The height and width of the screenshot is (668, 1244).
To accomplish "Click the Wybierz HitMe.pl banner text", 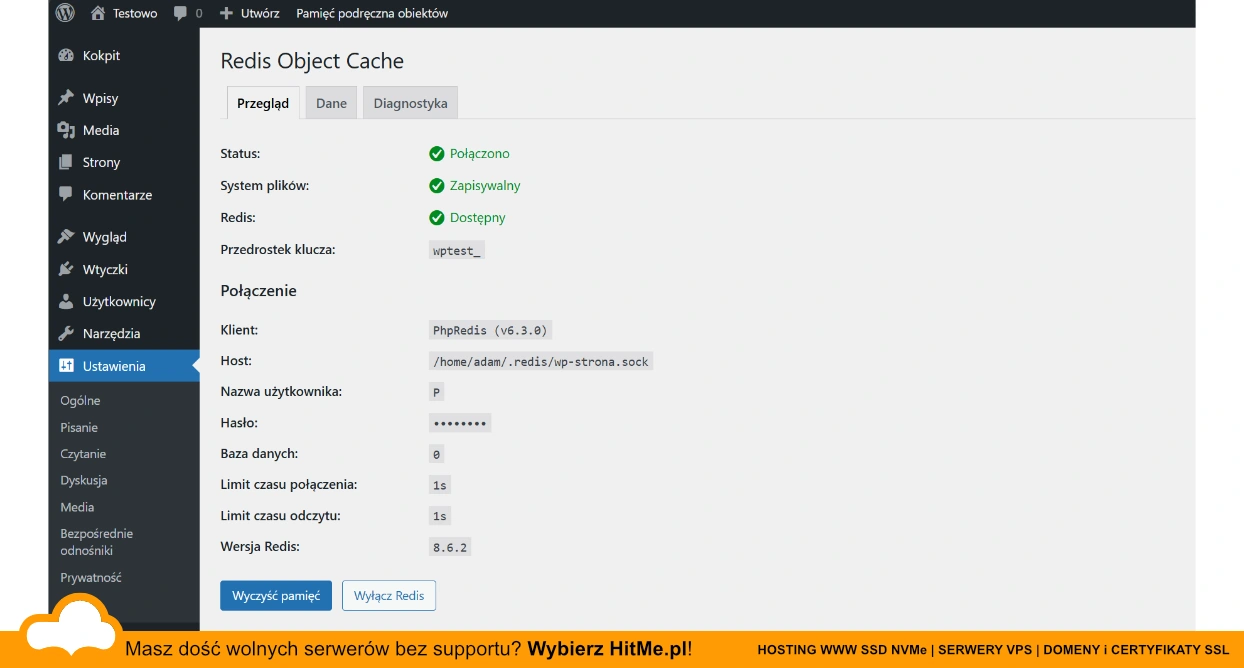I will 610,649.
